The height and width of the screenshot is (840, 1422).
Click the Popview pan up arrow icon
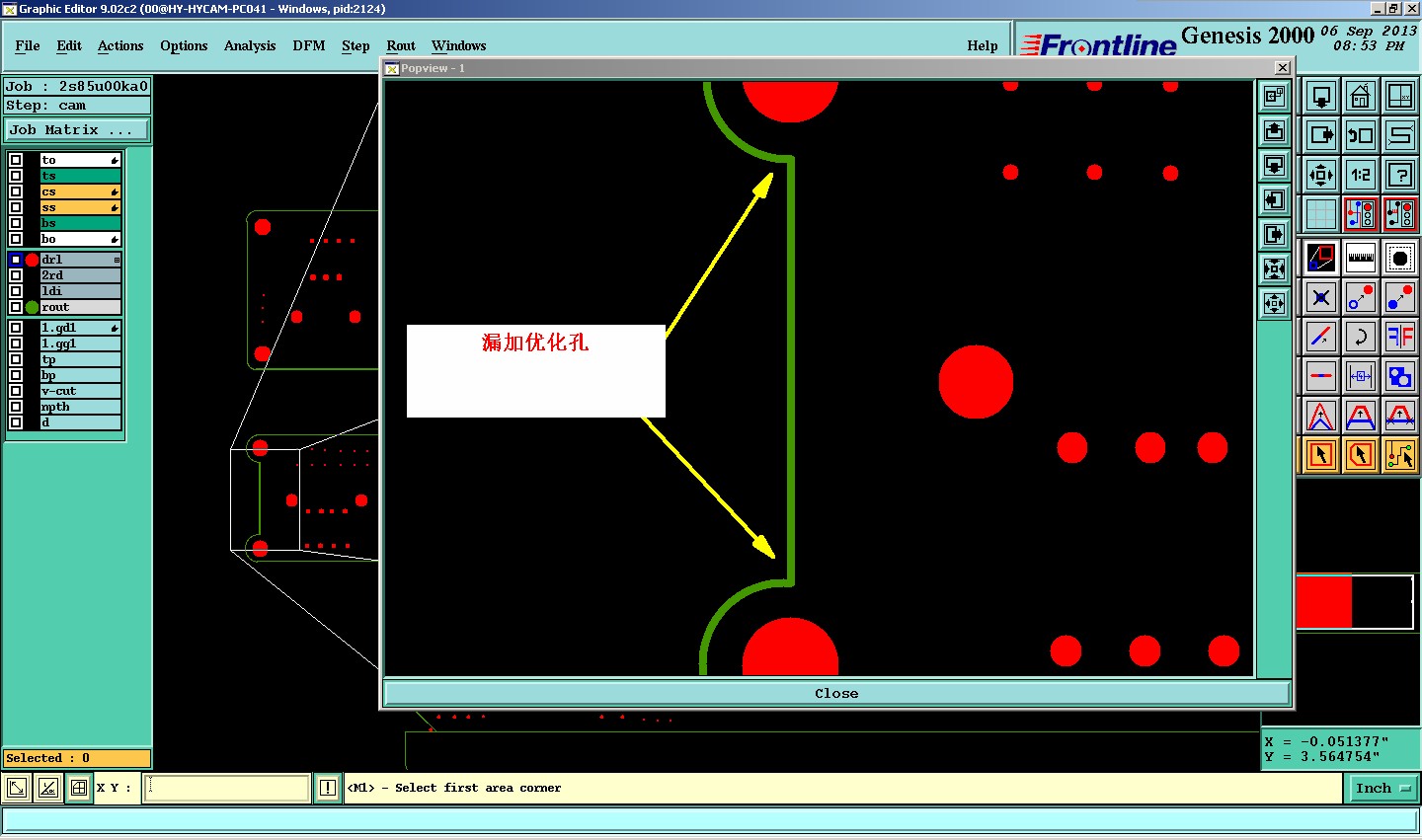1275,130
